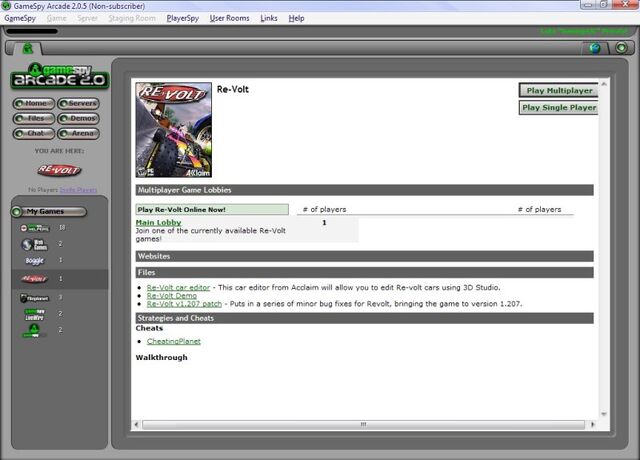Click the horizontal scrollbar left arrow

click(x=136, y=424)
